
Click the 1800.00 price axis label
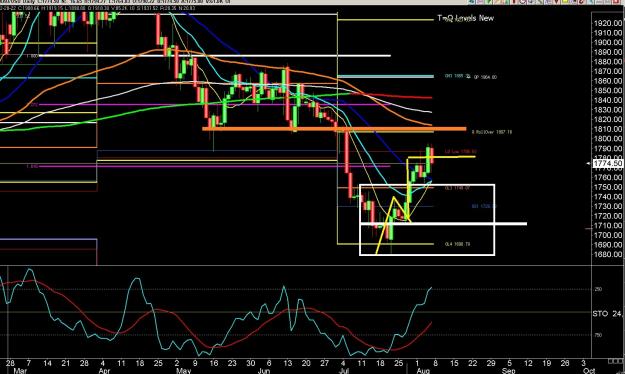(x=608, y=139)
